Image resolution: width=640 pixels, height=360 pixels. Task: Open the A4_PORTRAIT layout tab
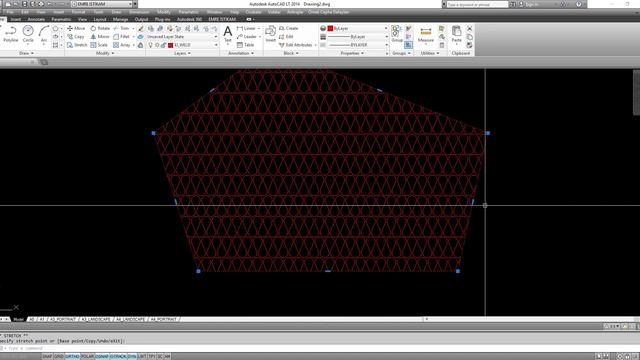coord(163,319)
